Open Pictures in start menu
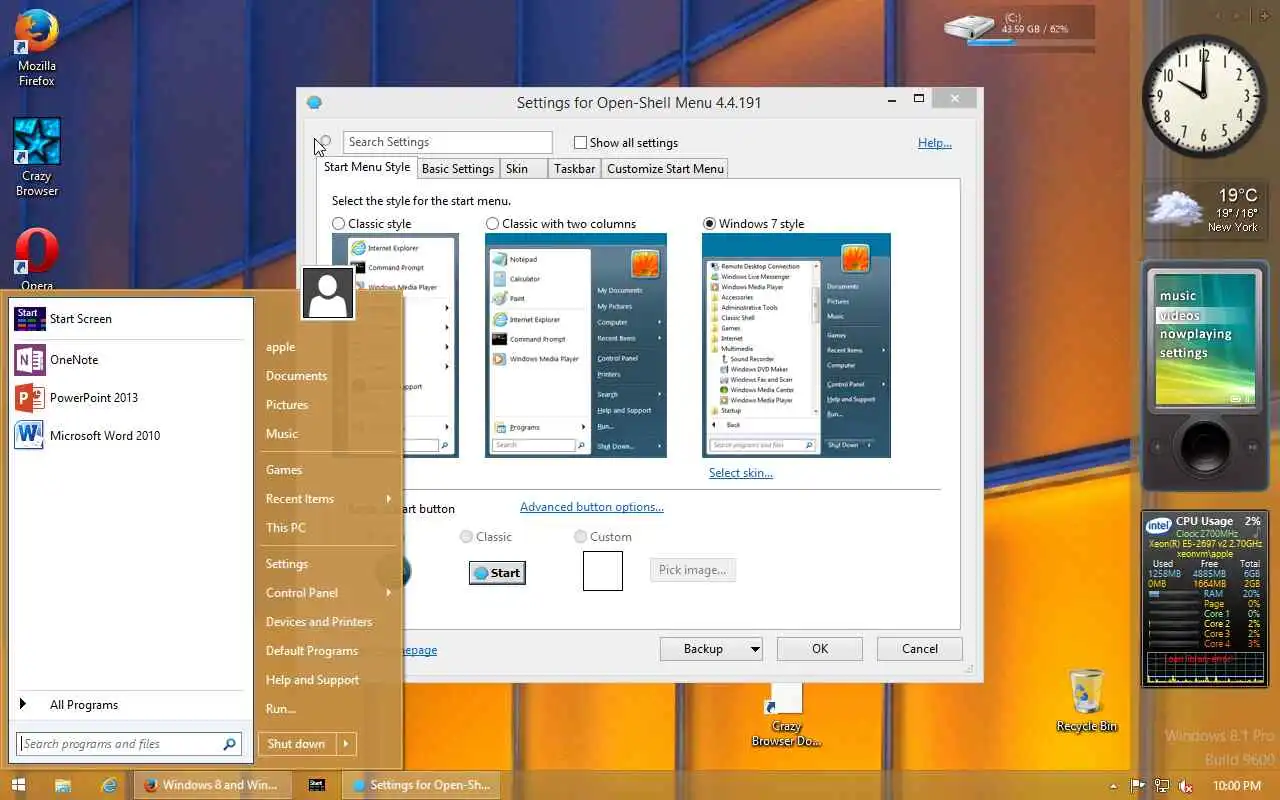Image resolution: width=1280 pixels, height=800 pixels. pos(287,405)
